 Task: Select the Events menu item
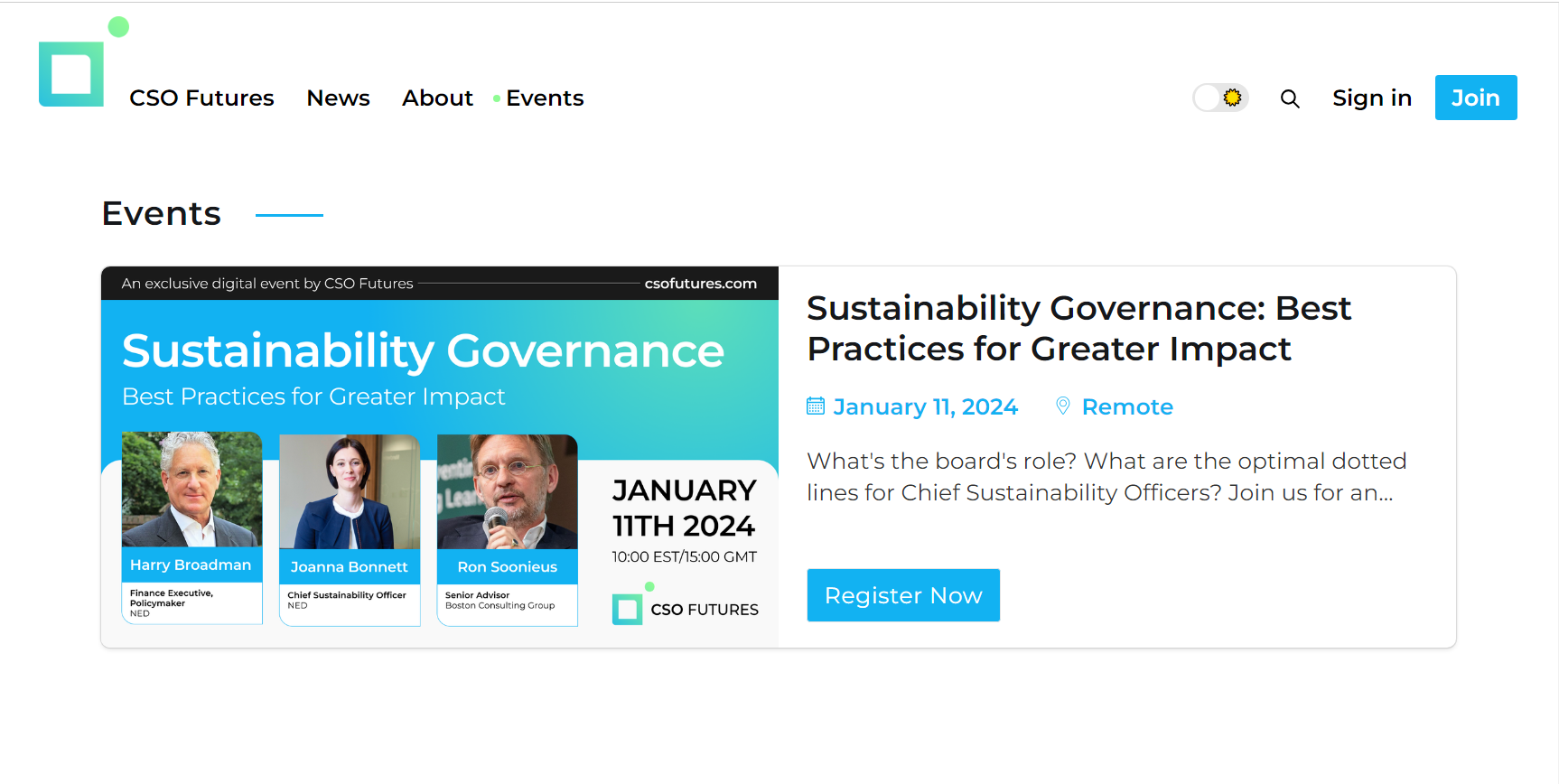pyautogui.click(x=545, y=98)
